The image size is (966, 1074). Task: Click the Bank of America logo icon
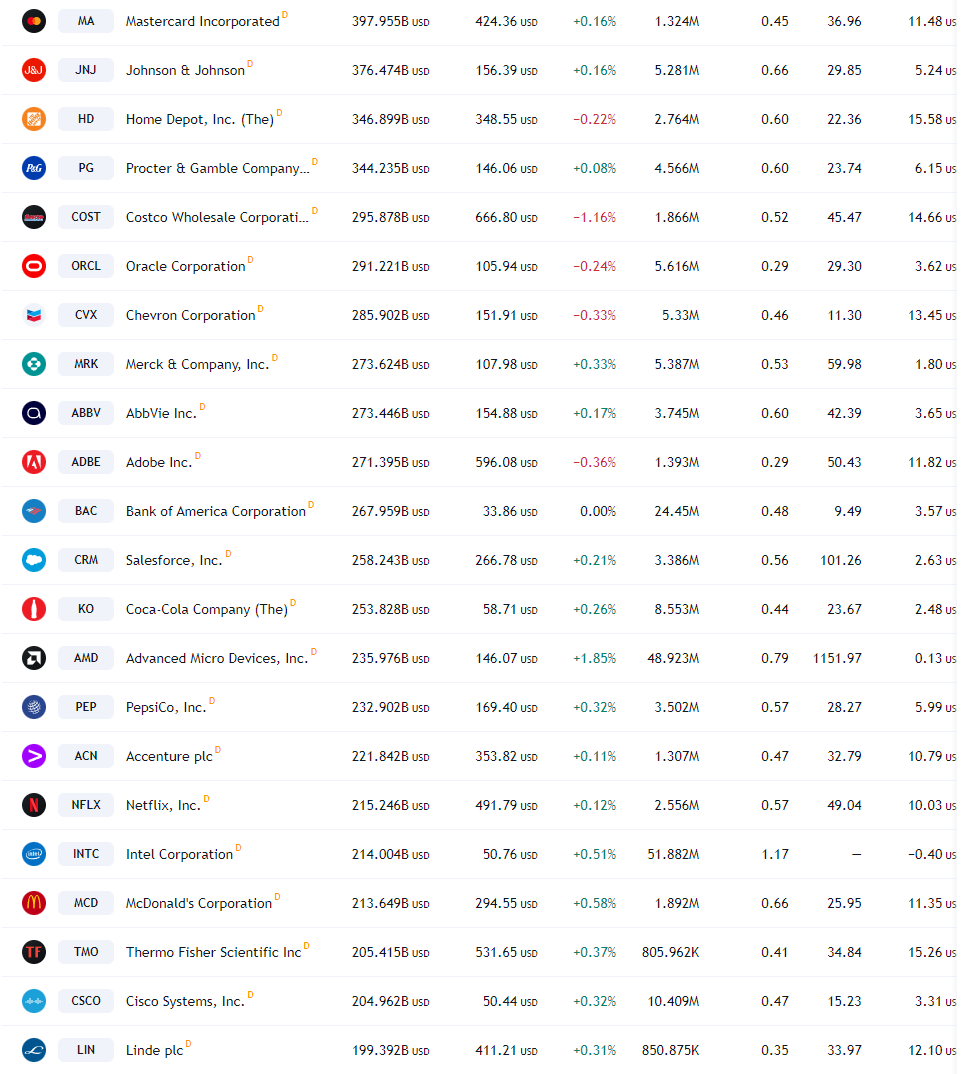pos(34,511)
